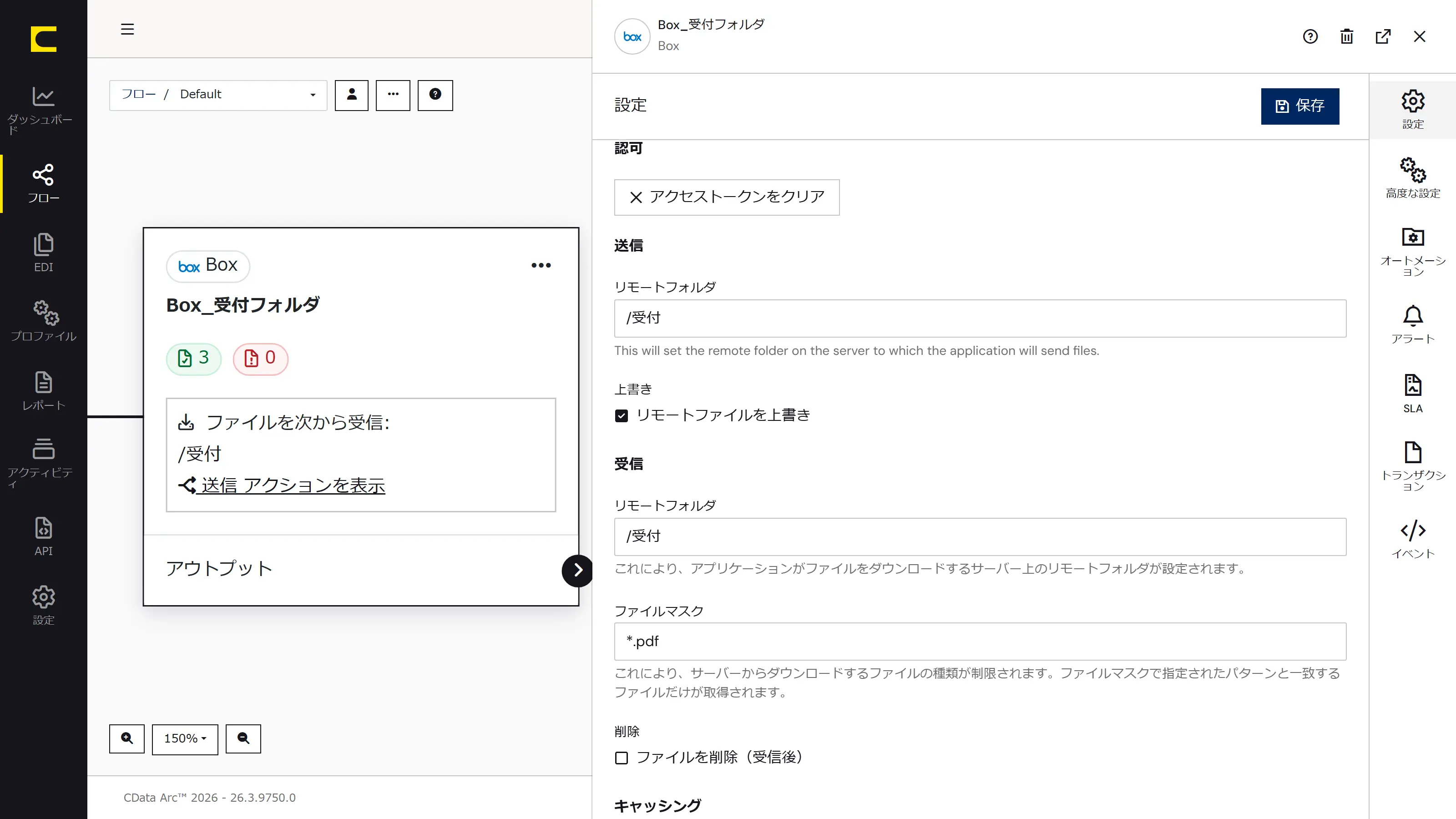This screenshot has height=819, width=1456.
Task: Open connector in new window icon
Action: (x=1383, y=37)
